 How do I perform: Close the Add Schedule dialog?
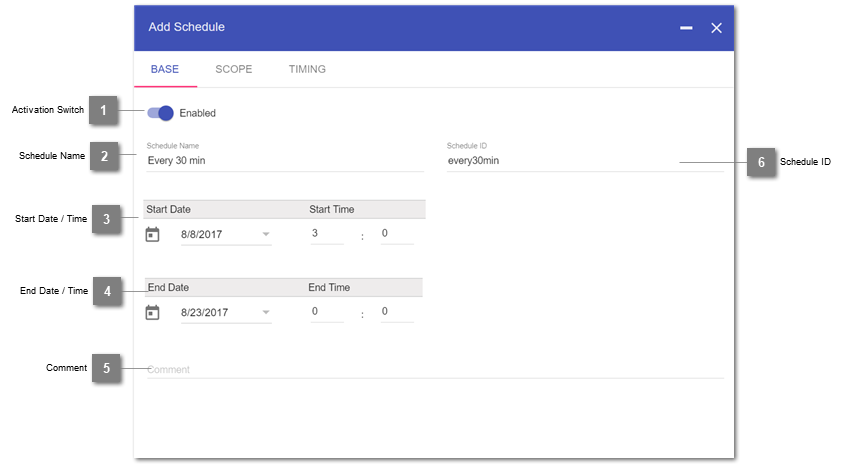point(716,28)
